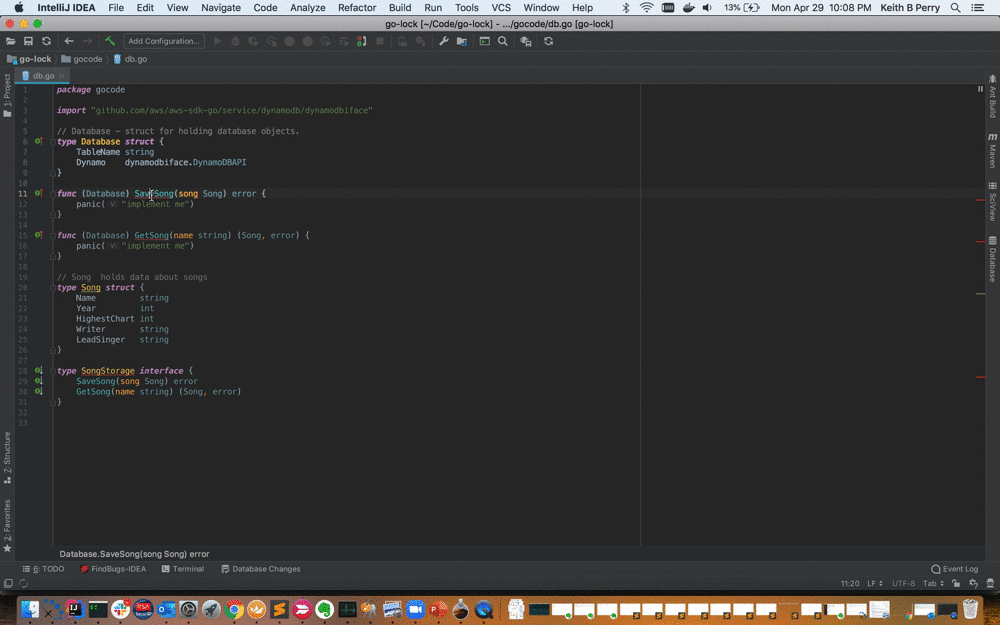1000x625 pixels.
Task: Click the Save All toolbar icon
Action: click(28, 41)
